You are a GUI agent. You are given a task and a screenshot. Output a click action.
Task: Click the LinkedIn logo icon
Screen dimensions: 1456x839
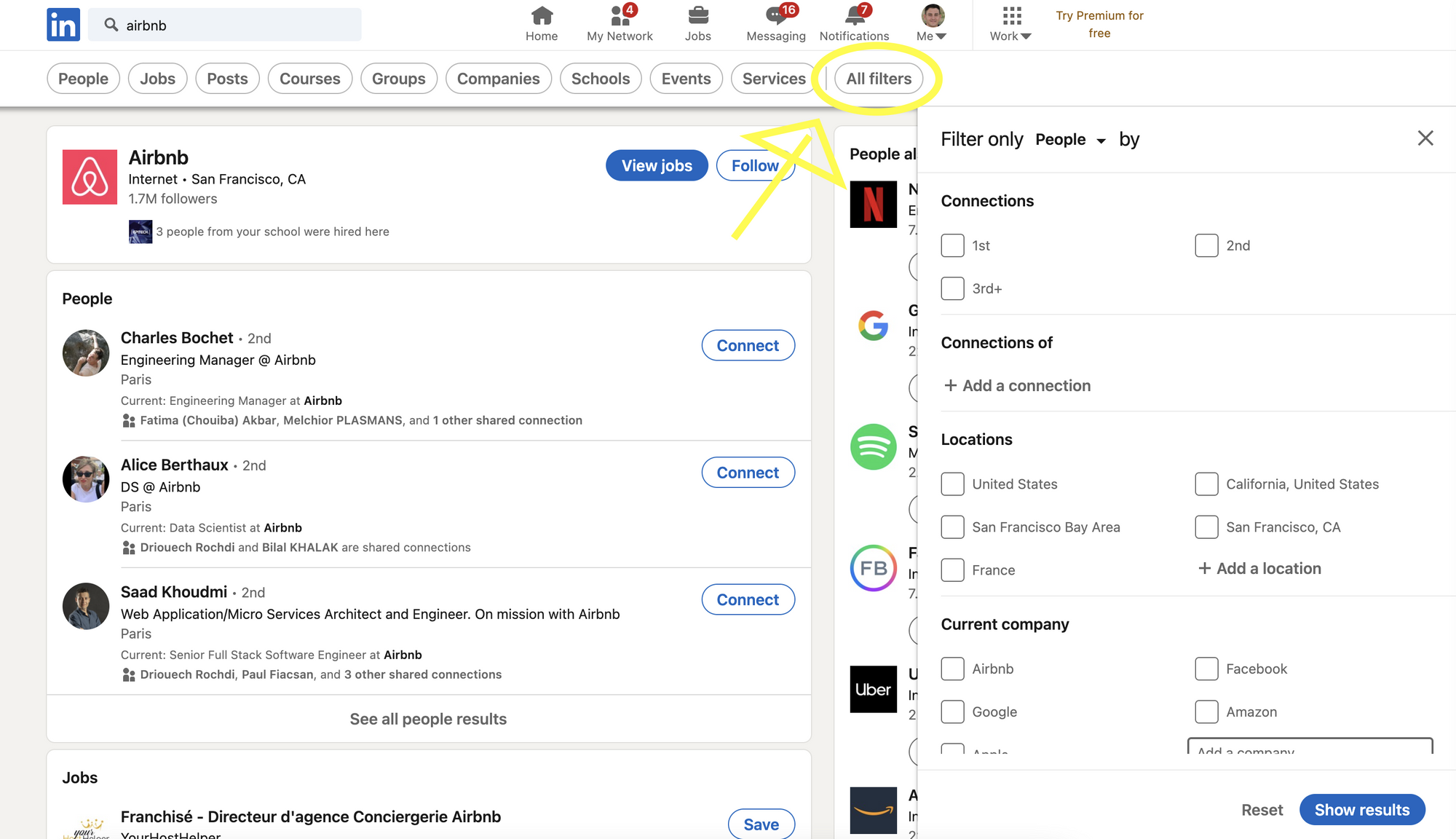click(63, 25)
